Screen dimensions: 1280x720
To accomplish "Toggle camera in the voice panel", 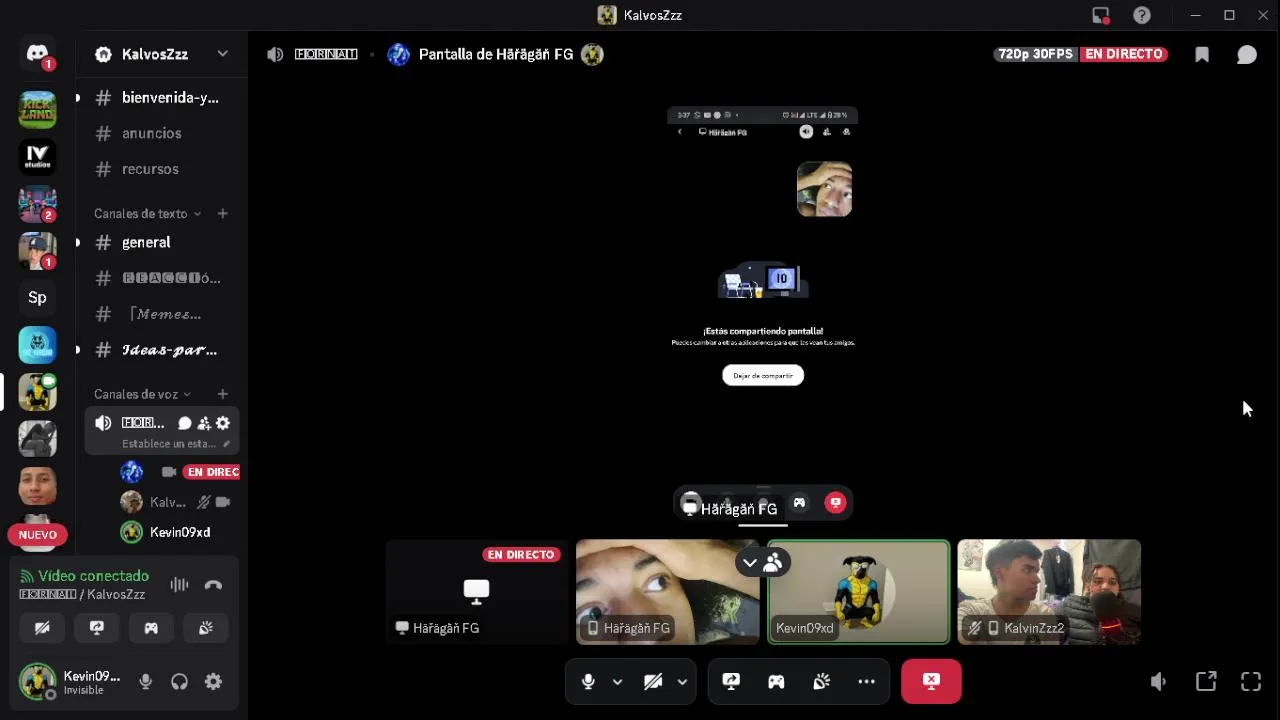I will point(42,628).
